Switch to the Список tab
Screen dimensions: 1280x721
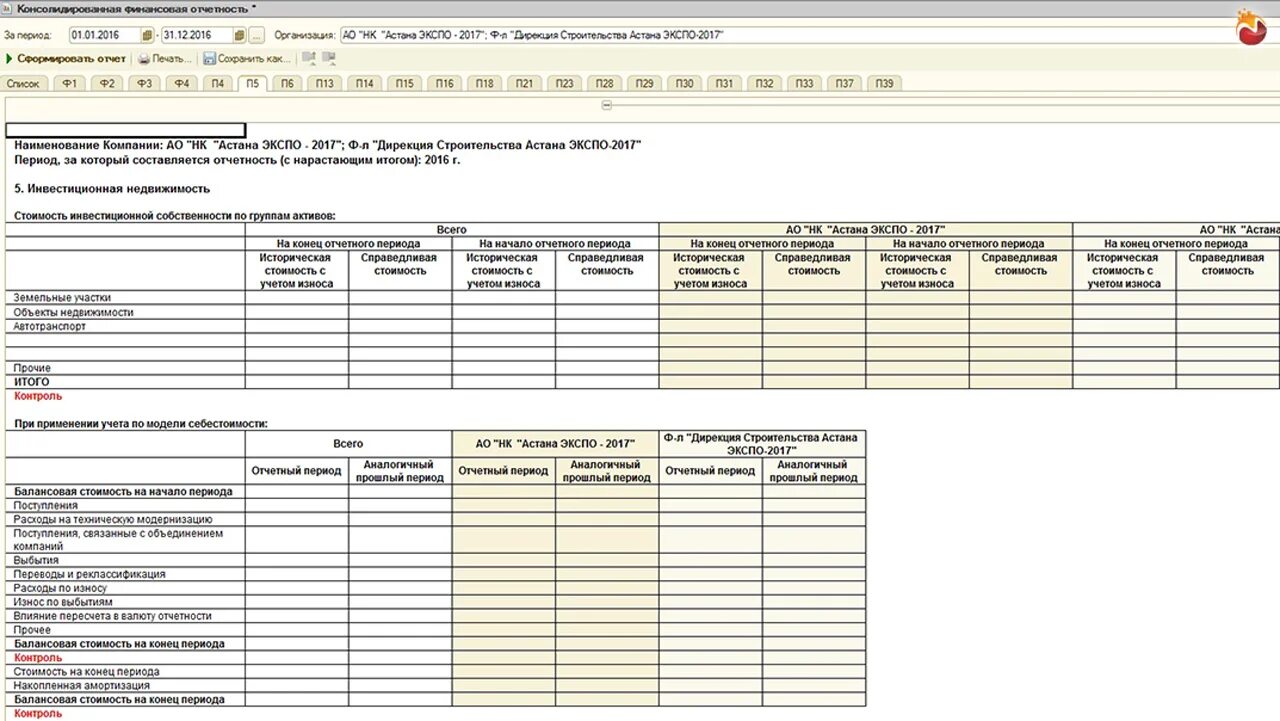click(23, 84)
